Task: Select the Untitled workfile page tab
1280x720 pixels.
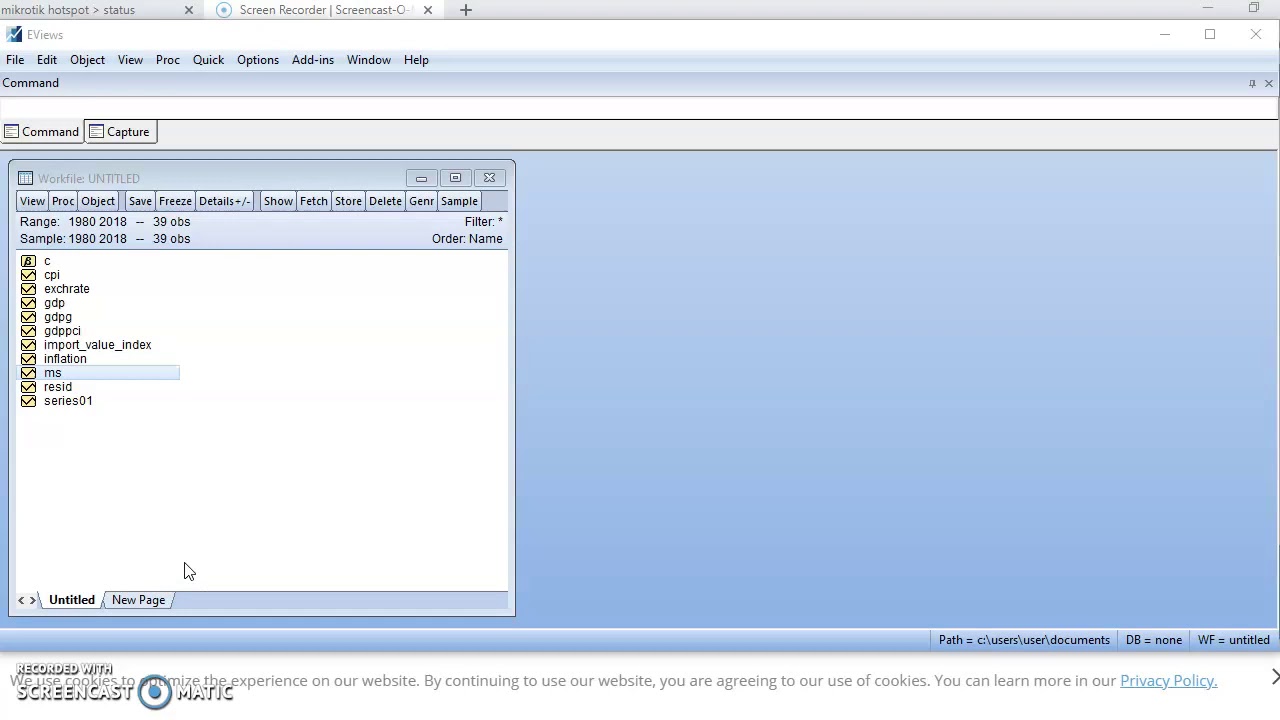Action: click(x=72, y=600)
